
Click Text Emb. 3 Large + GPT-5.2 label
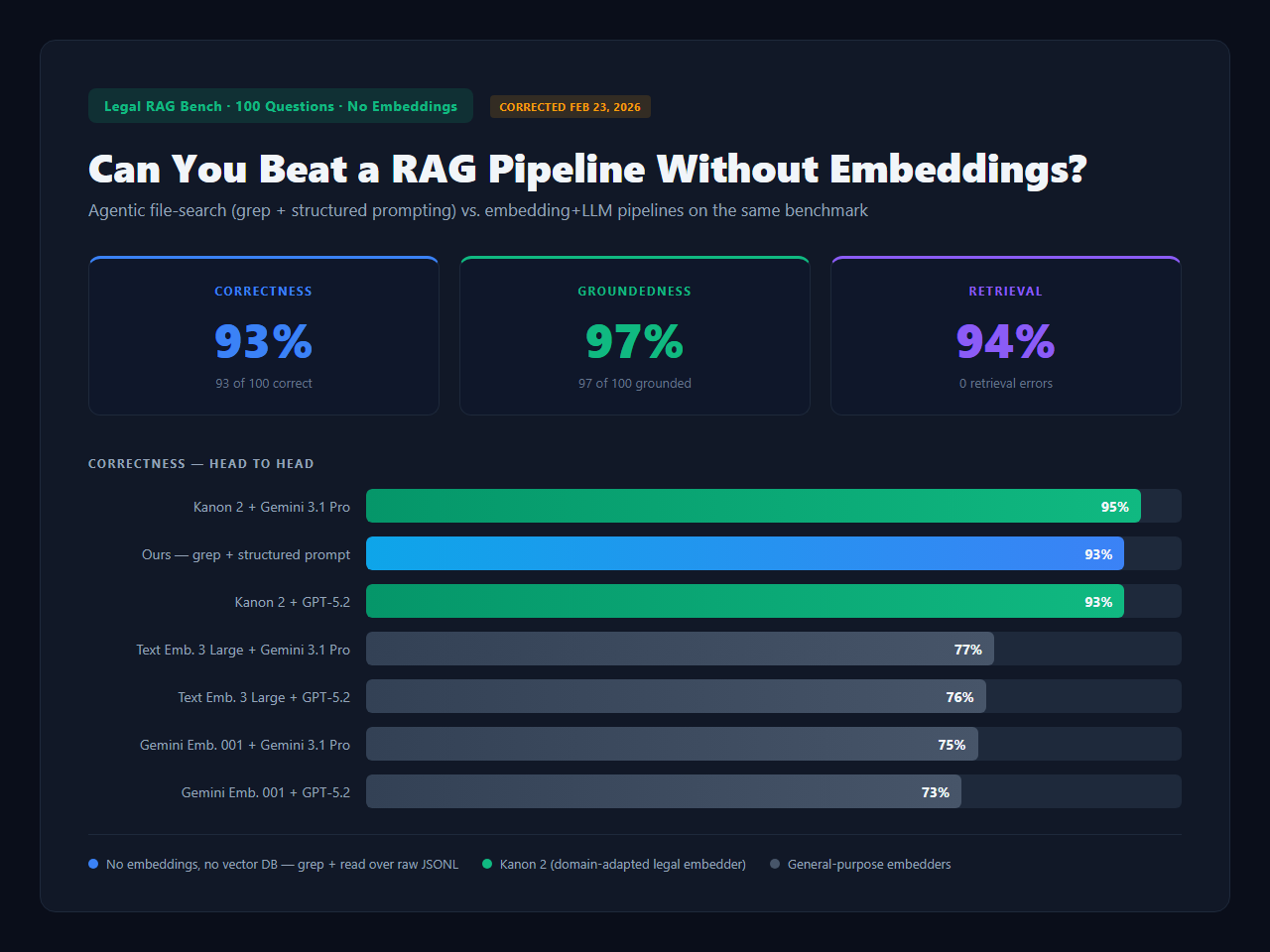264,697
